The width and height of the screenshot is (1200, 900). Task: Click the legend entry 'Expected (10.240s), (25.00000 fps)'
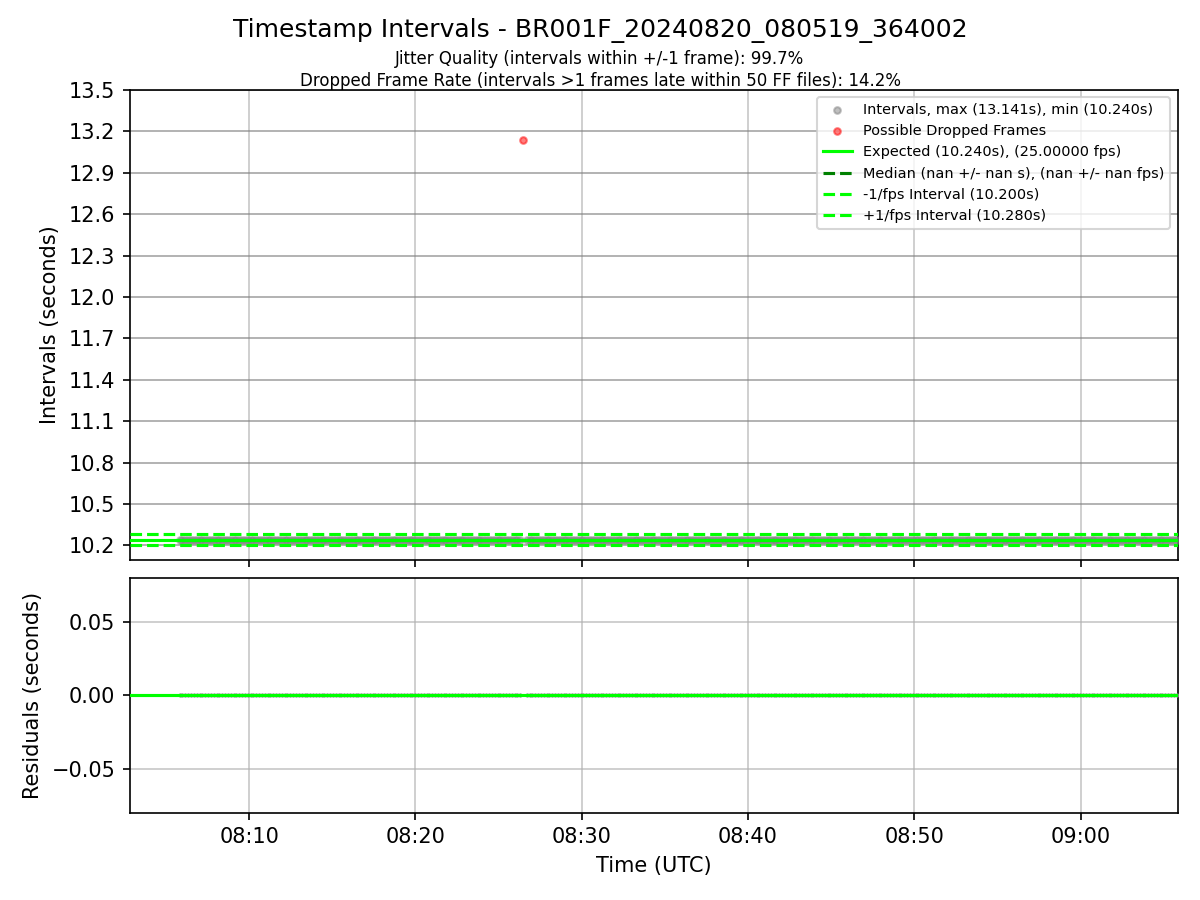(x=991, y=151)
